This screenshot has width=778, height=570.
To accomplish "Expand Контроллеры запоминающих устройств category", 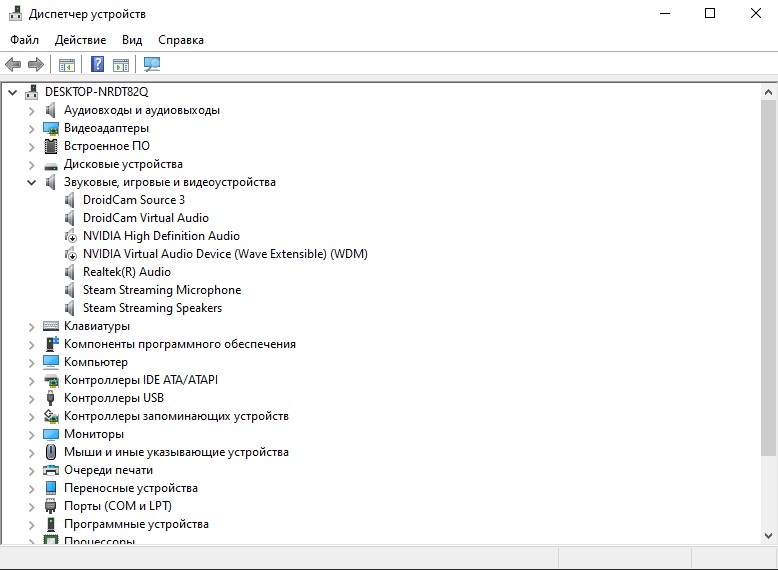I will (x=31, y=417).
